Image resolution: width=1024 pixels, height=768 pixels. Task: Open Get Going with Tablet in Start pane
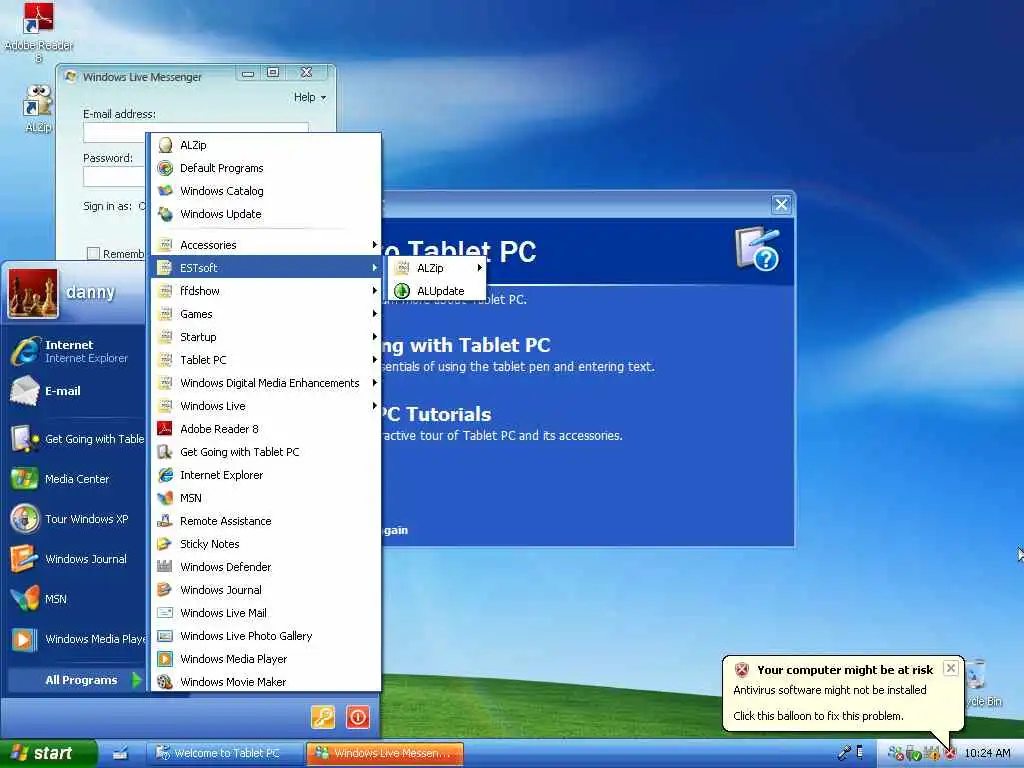click(x=75, y=439)
